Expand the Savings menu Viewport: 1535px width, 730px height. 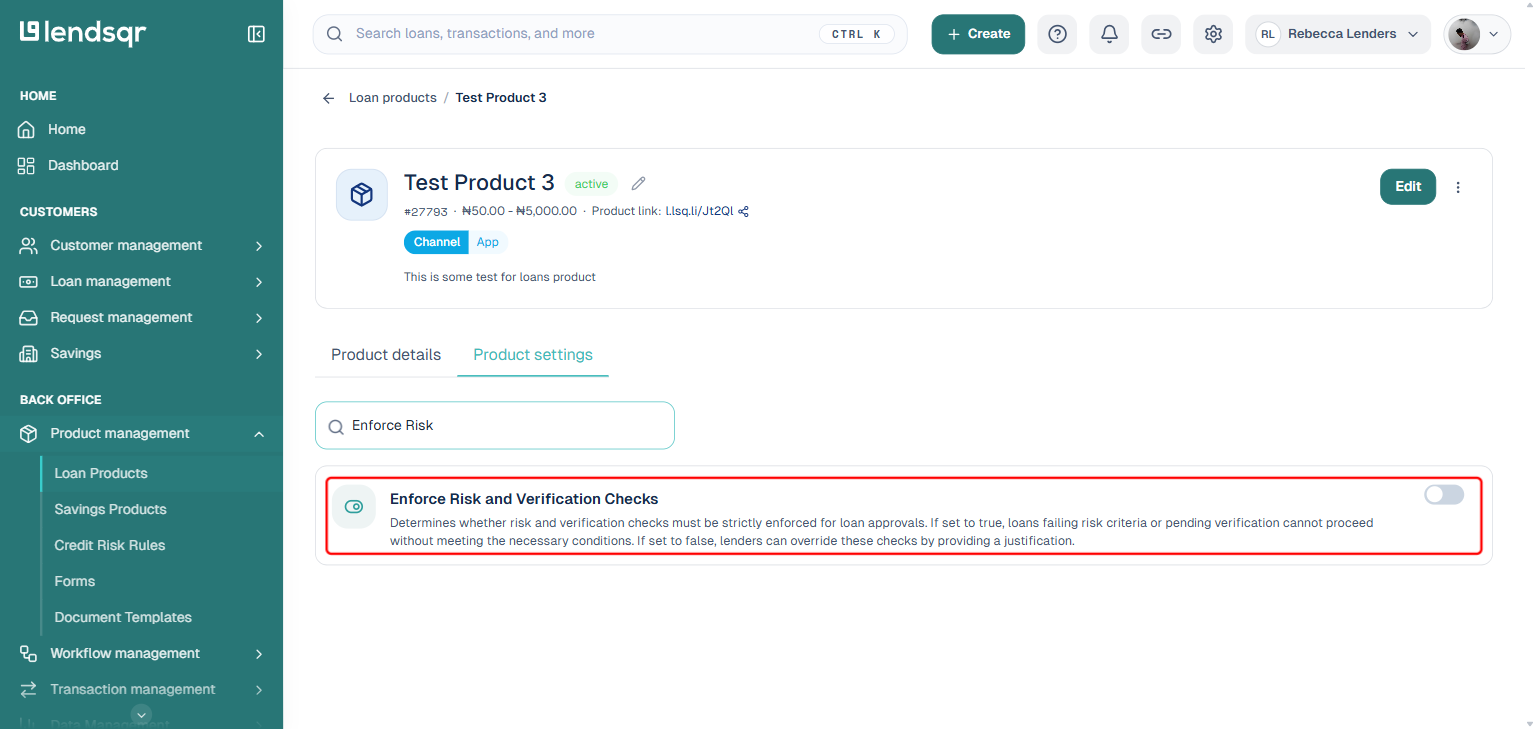click(x=142, y=354)
